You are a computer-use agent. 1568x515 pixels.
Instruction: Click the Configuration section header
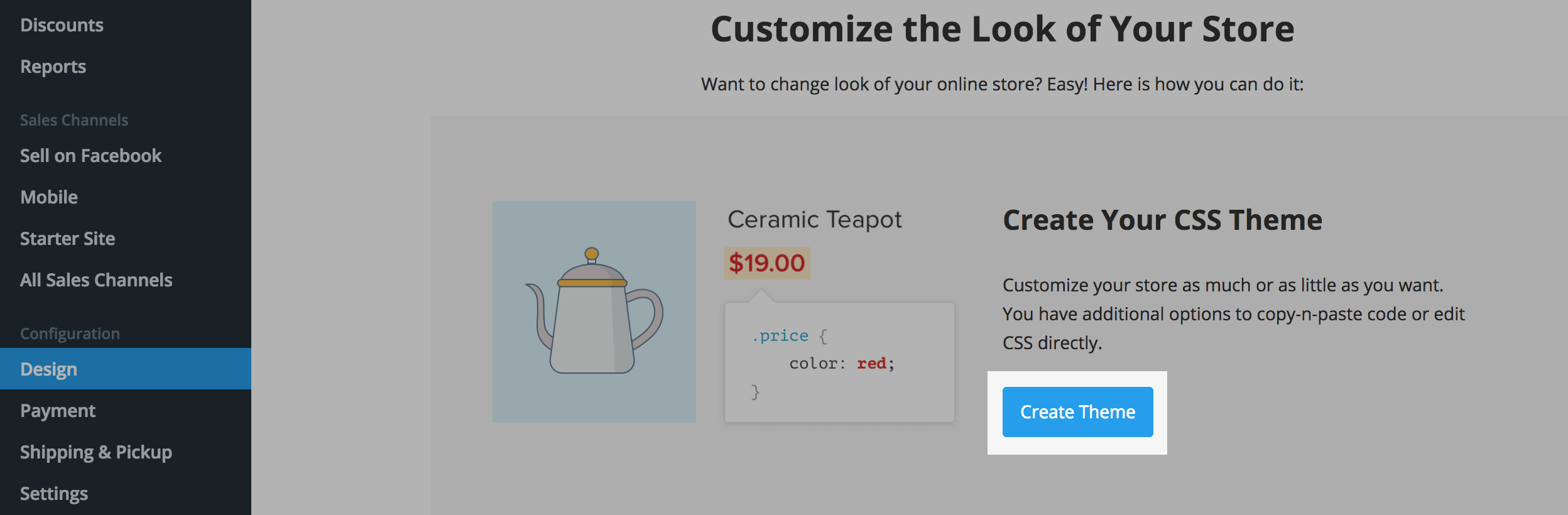pos(70,333)
